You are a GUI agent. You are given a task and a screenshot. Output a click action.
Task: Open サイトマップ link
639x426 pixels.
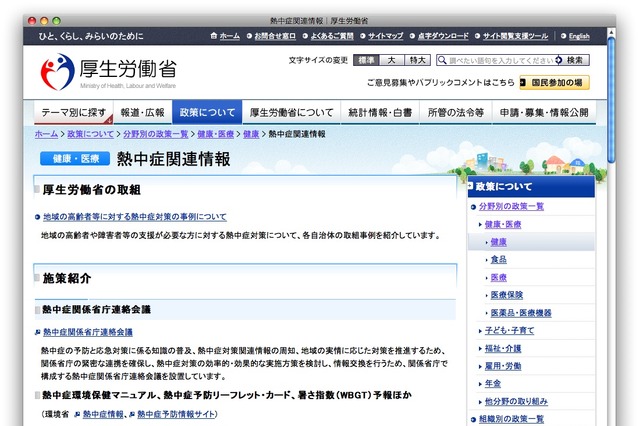(386, 36)
